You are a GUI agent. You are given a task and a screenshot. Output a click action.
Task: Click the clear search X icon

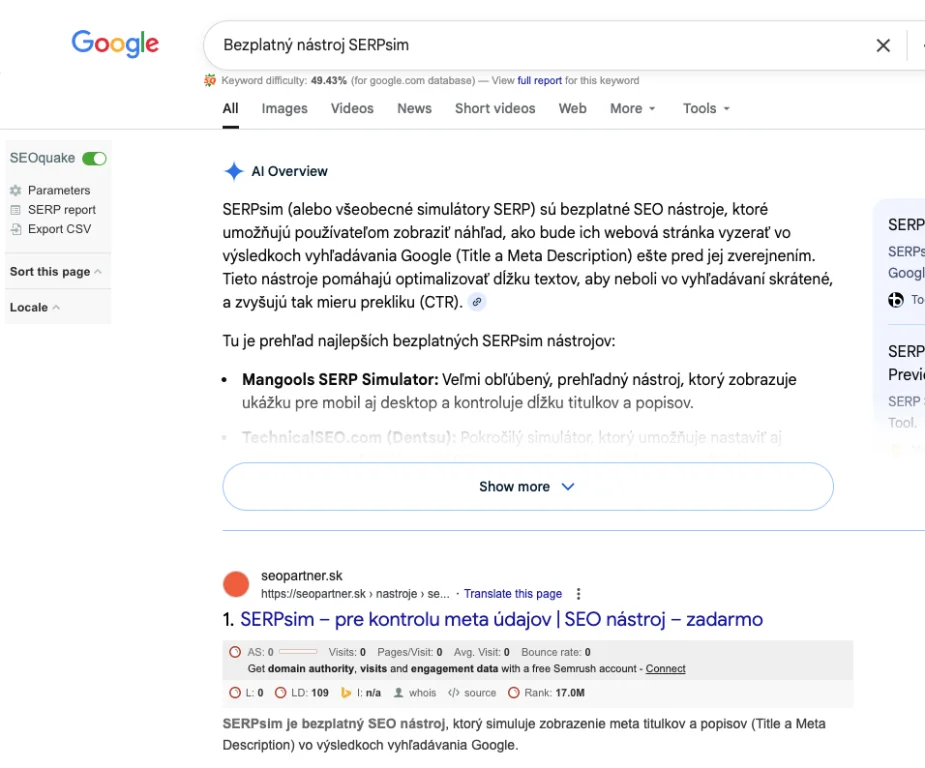click(x=883, y=45)
